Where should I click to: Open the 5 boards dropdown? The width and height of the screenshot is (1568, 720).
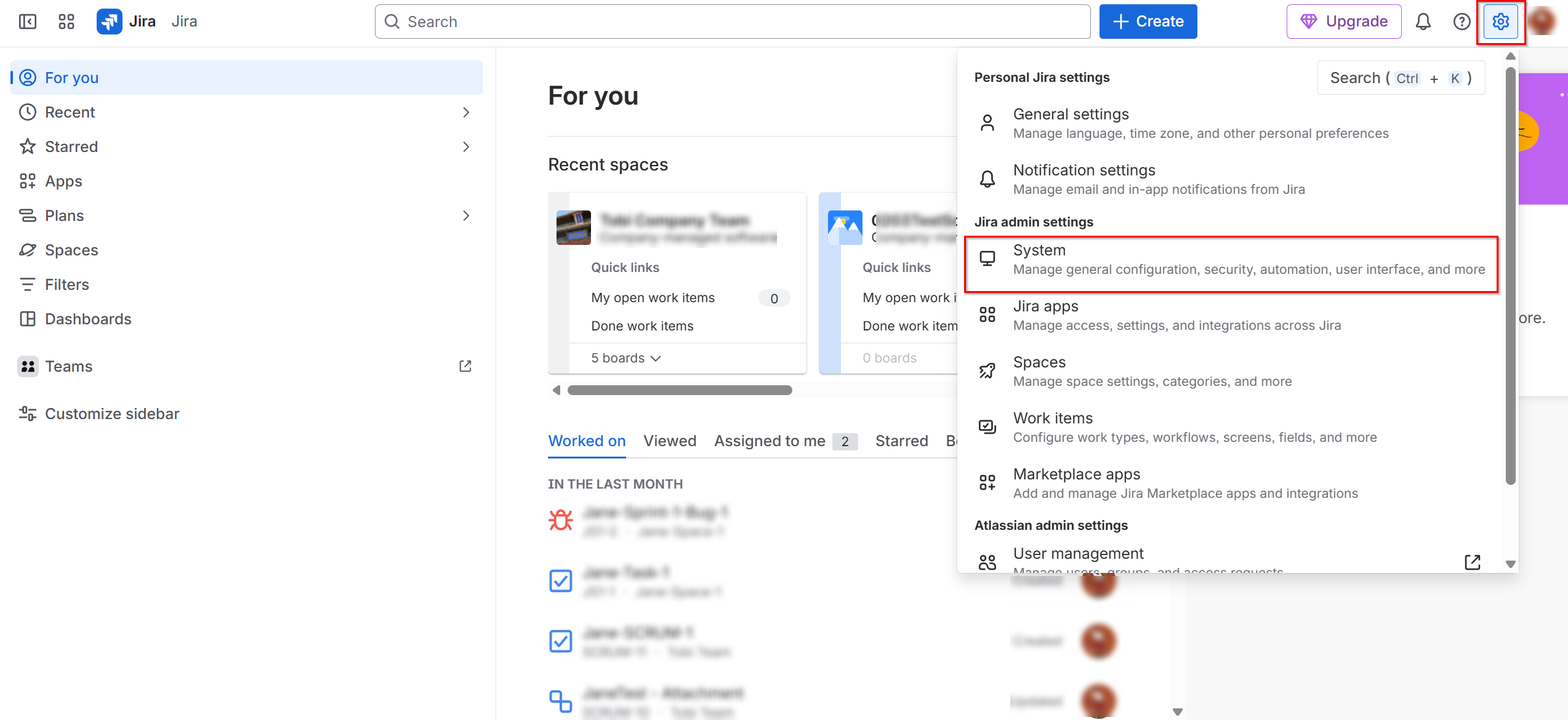coord(625,358)
